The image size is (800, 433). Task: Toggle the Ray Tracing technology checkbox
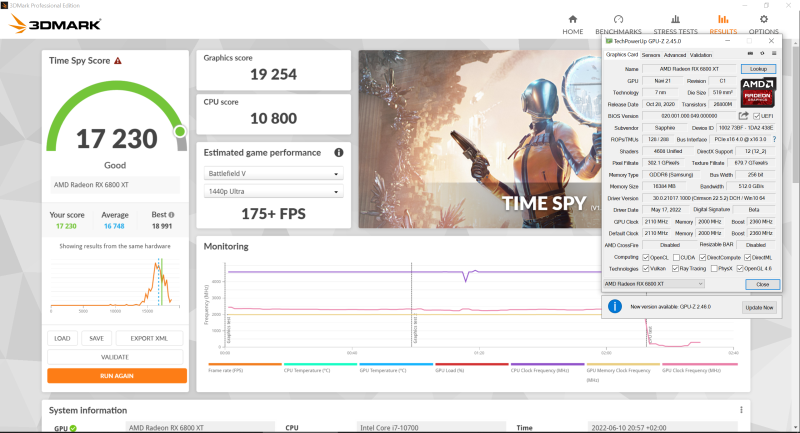click(x=678, y=268)
